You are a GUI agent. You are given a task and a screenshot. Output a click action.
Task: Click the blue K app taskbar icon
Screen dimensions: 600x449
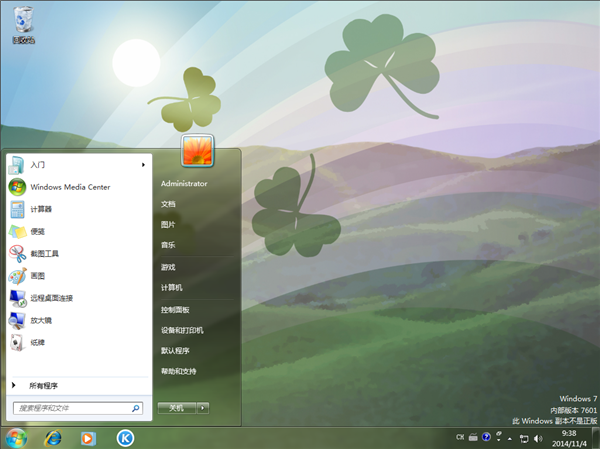(x=126, y=437)
